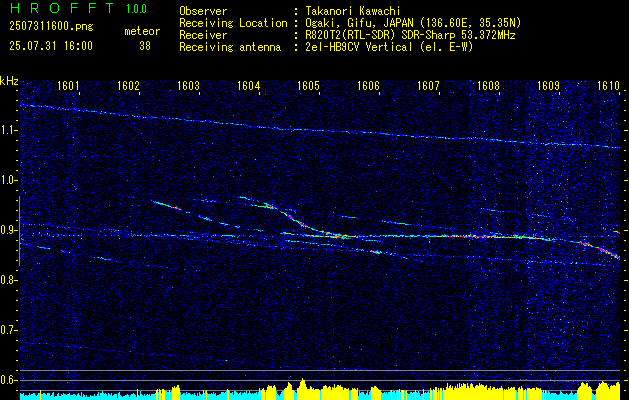Click the Receiving Location label
629x400 pixels.
233,23
